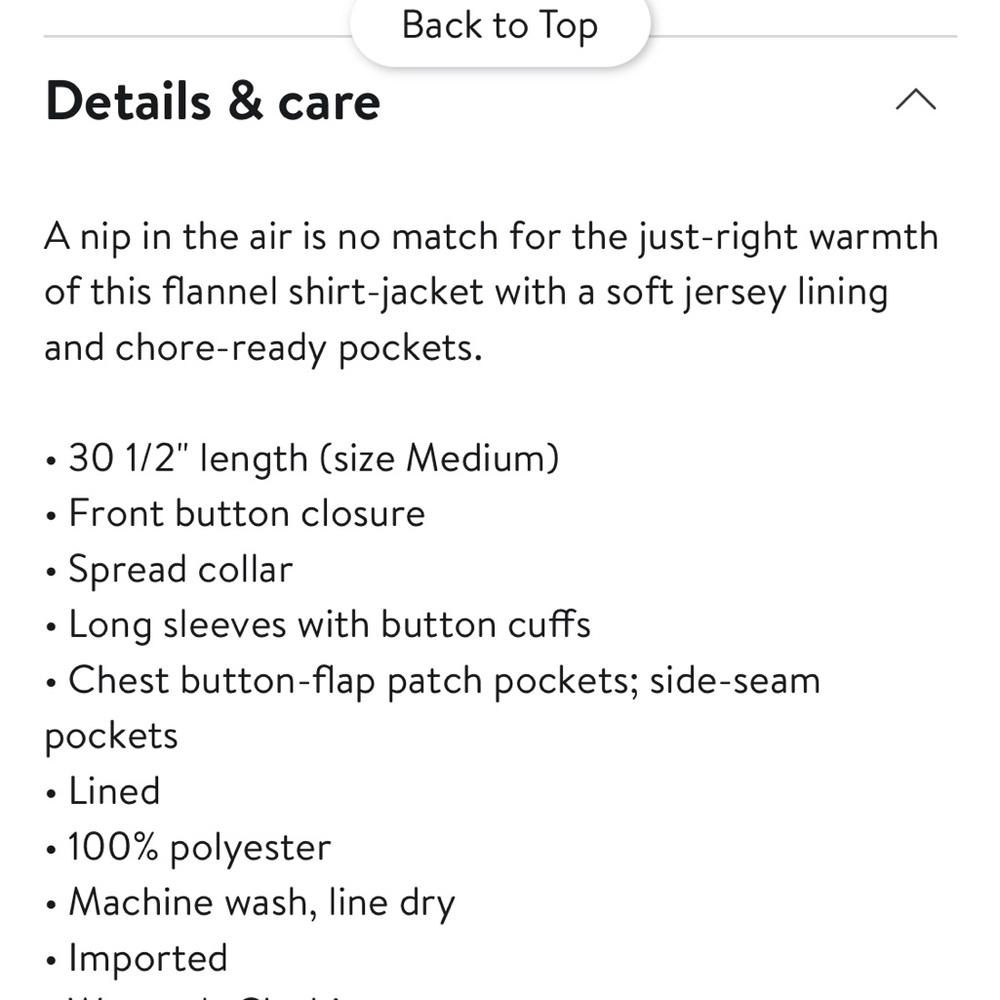Click the 'Long sleeves with button cuffs' bullet

(328, 624)
